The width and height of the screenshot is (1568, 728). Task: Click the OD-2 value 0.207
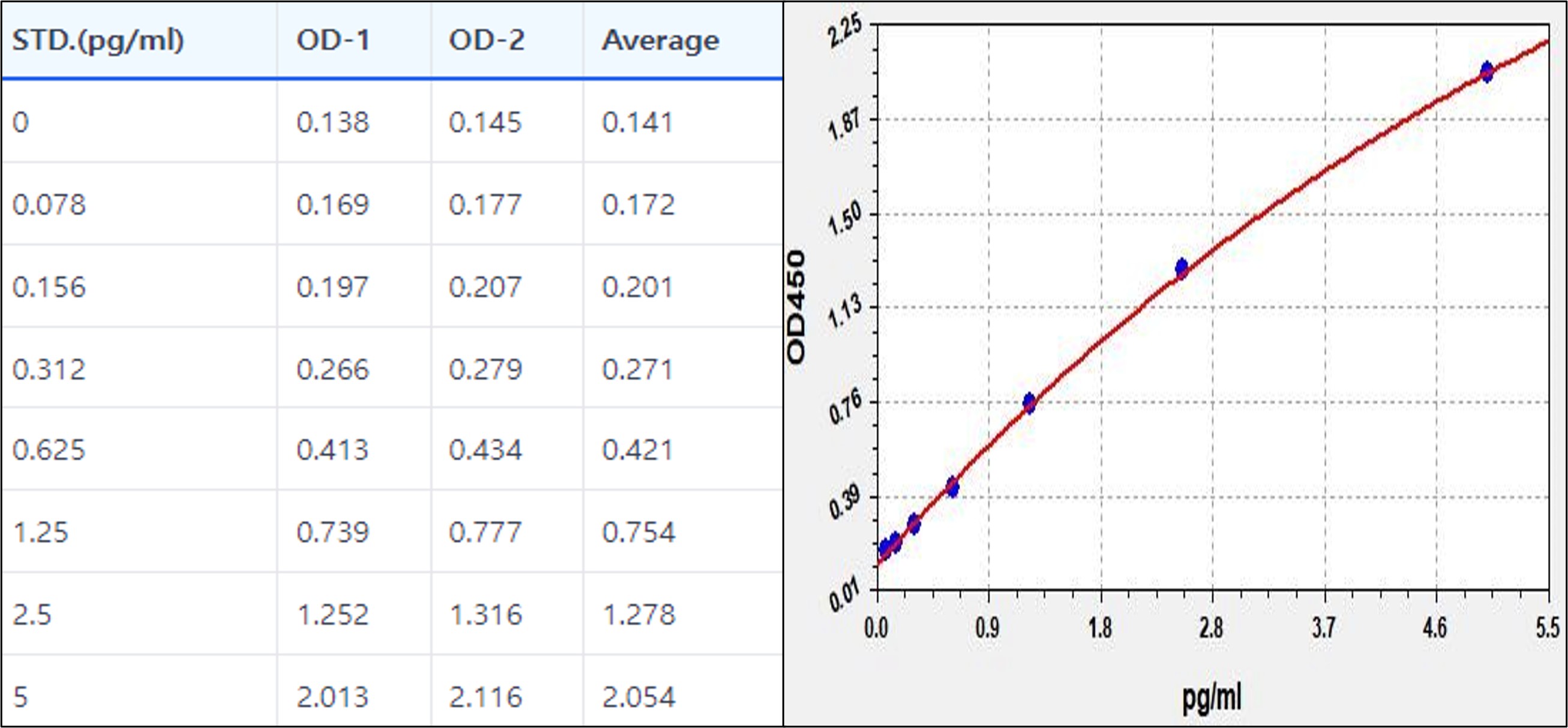[485, 287]
